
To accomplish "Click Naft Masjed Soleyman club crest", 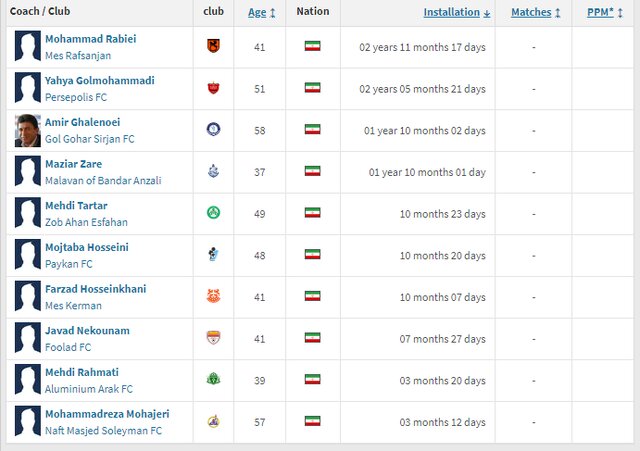I will click(x=212, y=421).
